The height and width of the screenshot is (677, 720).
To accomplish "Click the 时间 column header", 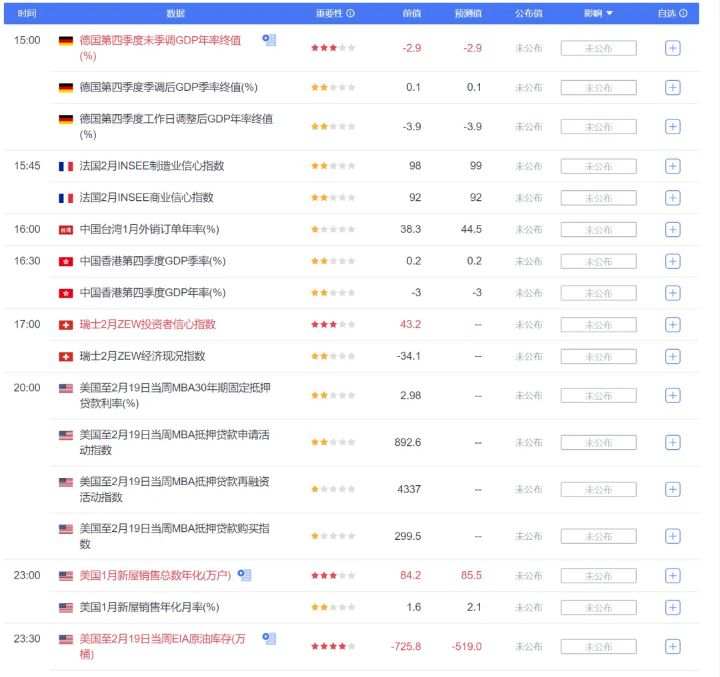I will click(27, 13).
